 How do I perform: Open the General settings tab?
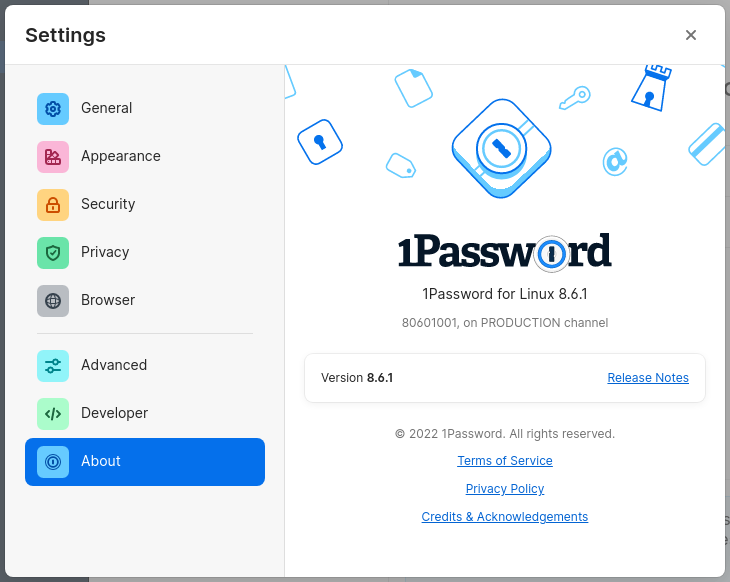tap(107, 108)
